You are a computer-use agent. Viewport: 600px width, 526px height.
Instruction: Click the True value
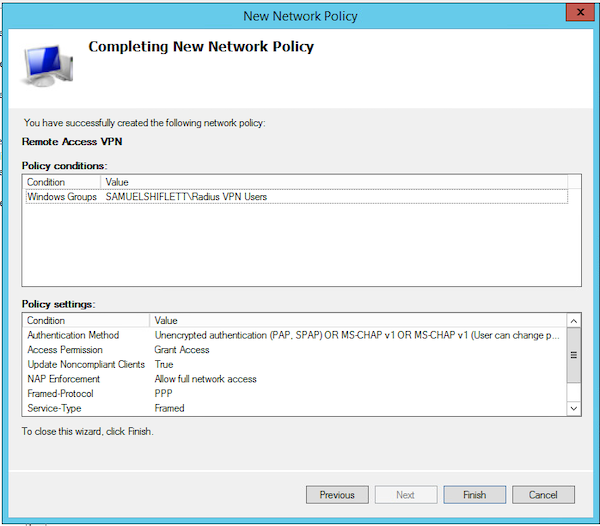click(164, 364)
